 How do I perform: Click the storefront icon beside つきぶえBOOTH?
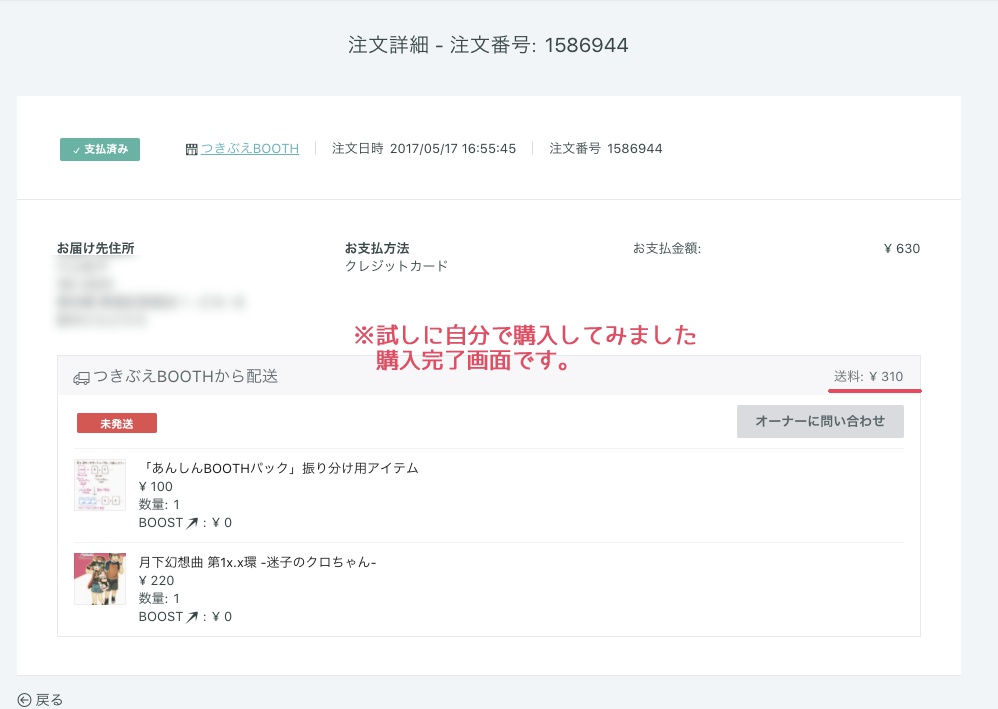point(191,148)
